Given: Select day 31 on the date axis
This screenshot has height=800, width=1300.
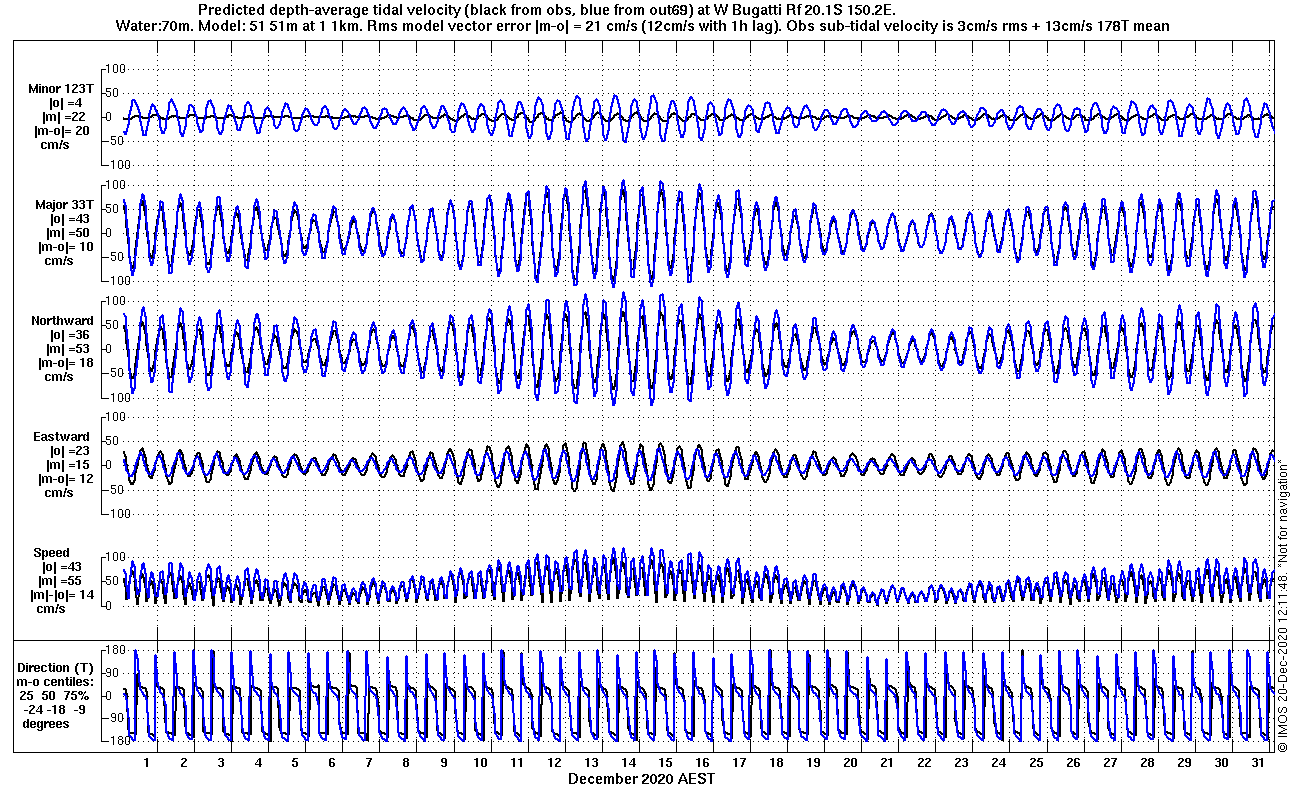Looking at the screenshot, I should pos(1257,762).
